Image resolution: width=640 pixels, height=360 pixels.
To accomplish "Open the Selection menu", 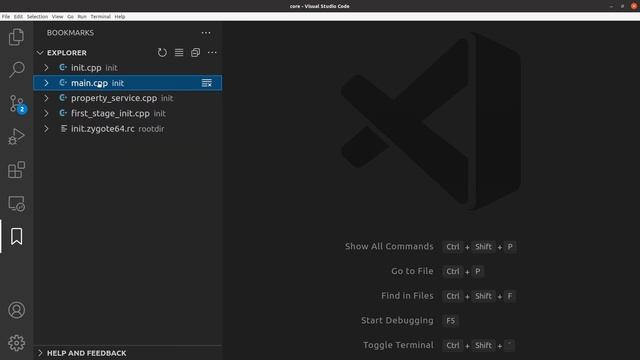I will (x=37, y=17).
